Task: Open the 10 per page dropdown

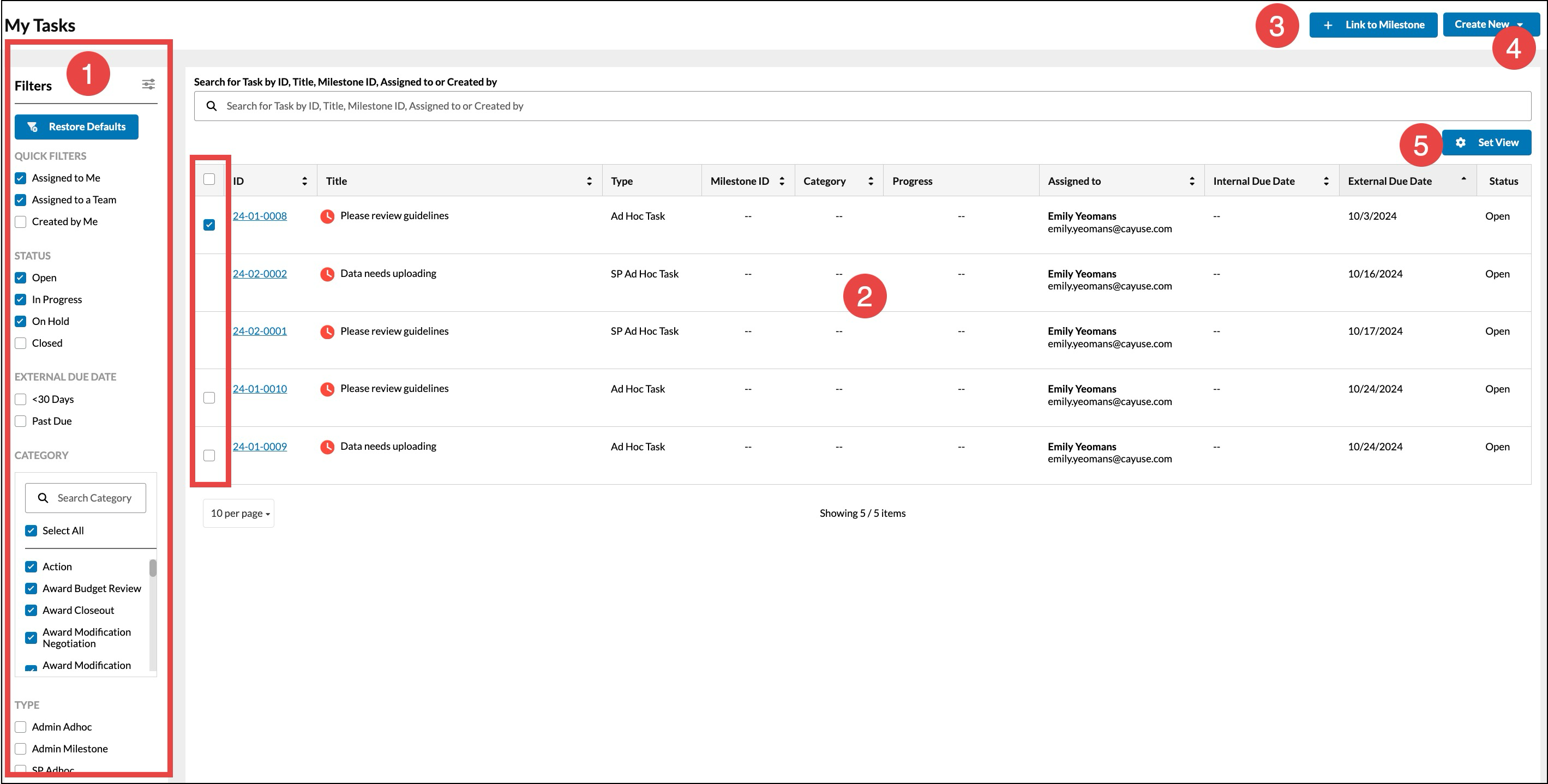Action: pyautogui.click(x=238, y=514)
